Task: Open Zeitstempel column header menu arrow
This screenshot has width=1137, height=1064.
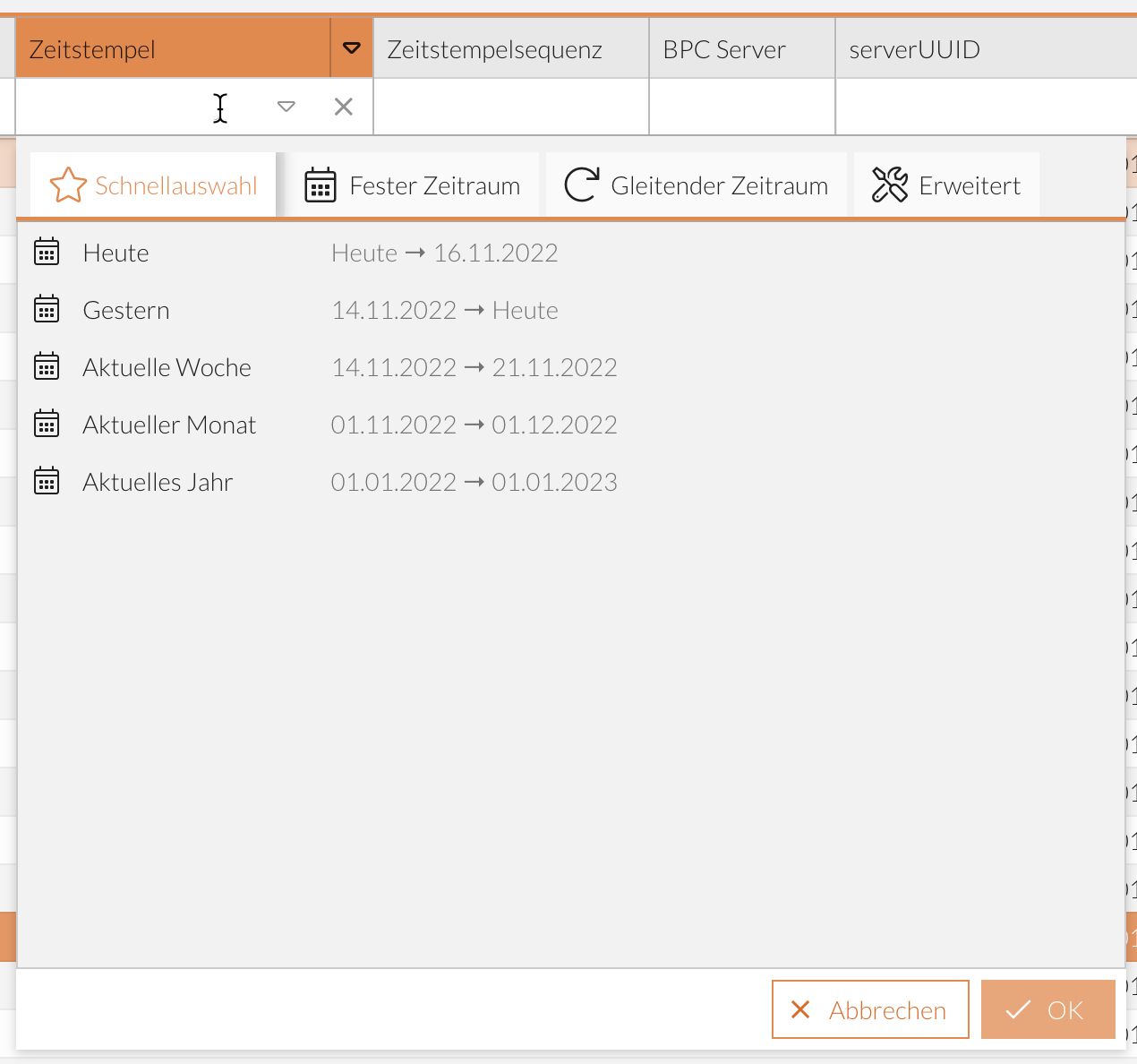Action: [x=352, y=48]
